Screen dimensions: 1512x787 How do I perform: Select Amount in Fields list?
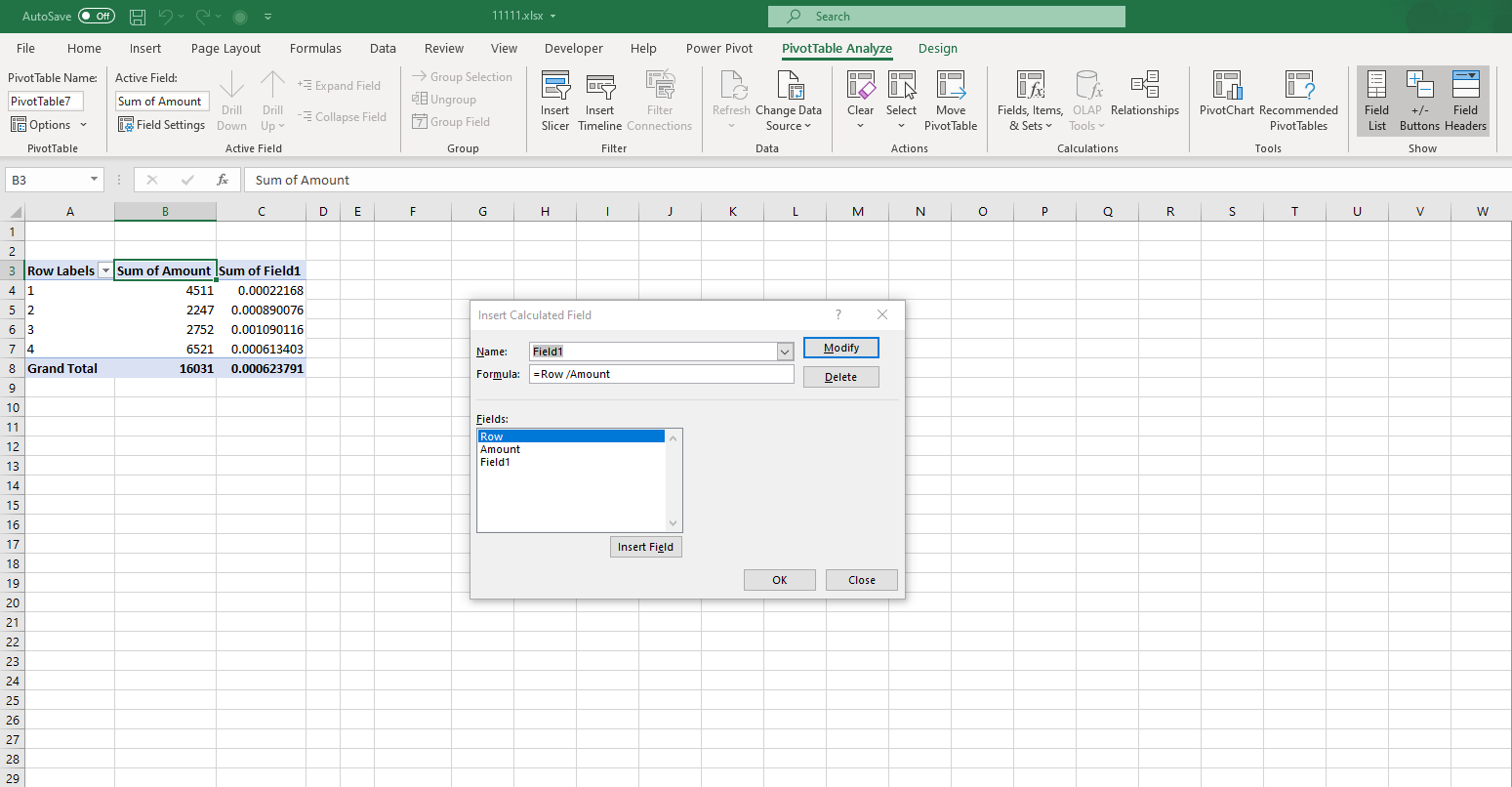pyautogui.click(x=571, y=449)
